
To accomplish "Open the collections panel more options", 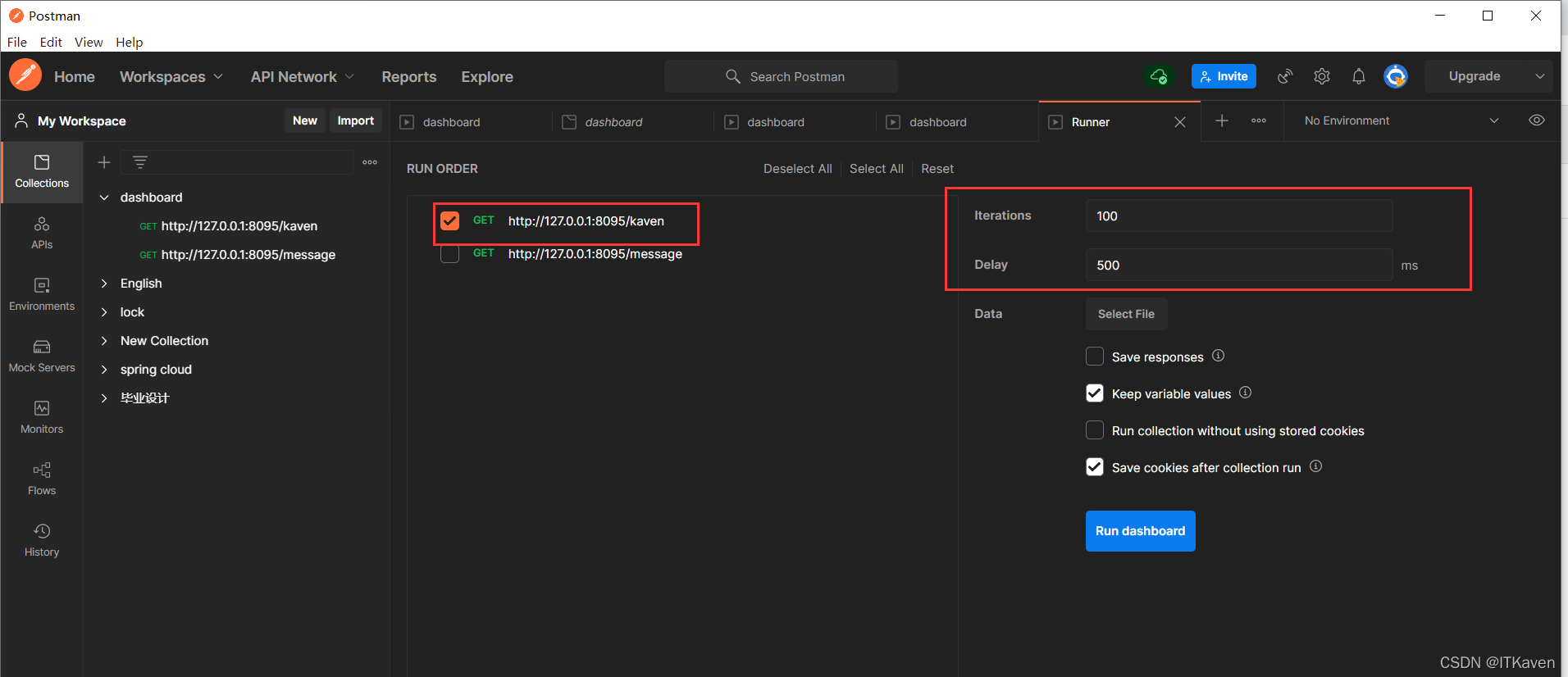I will click(370, 162).
